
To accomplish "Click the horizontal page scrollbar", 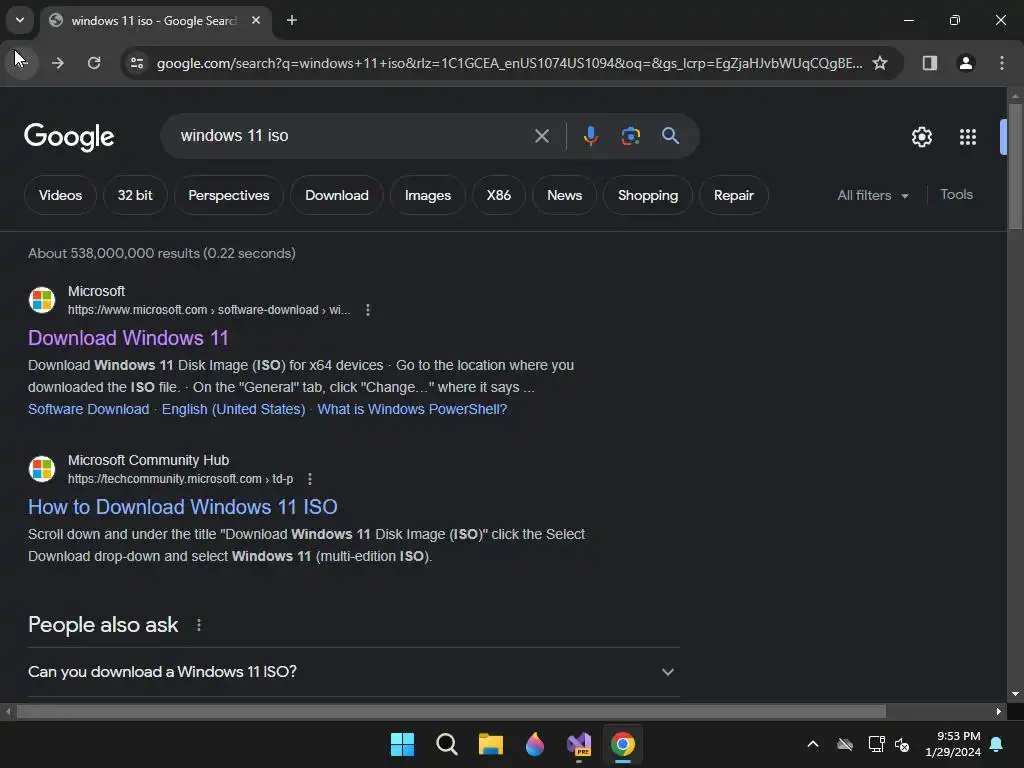I will pyautogui.click(x=451, y=711).
